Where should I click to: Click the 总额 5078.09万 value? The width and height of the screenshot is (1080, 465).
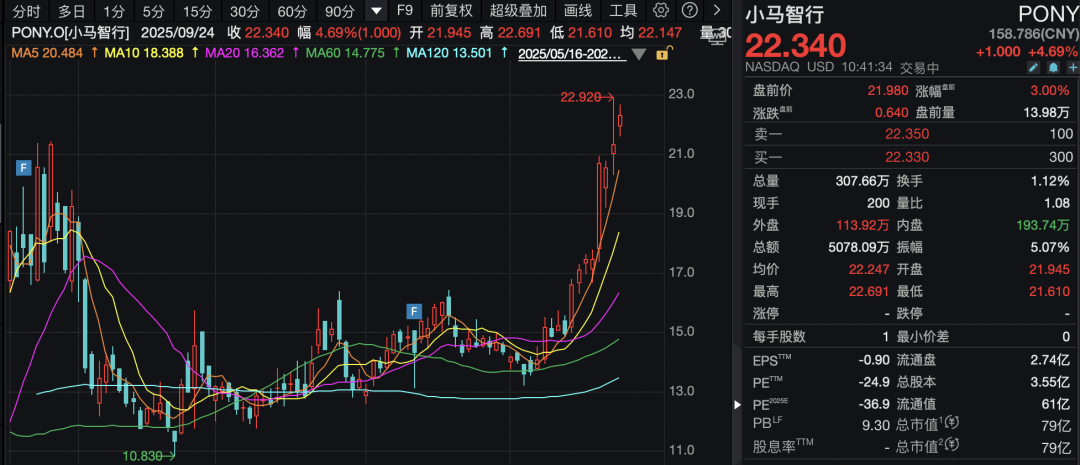[858, 247]
